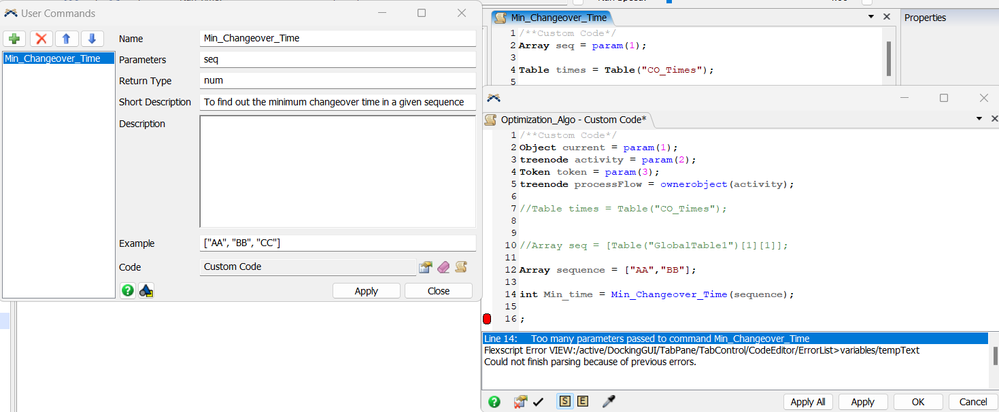Open tab dropdown arrow of Min_Changeover_Time editor

(871, 17)
